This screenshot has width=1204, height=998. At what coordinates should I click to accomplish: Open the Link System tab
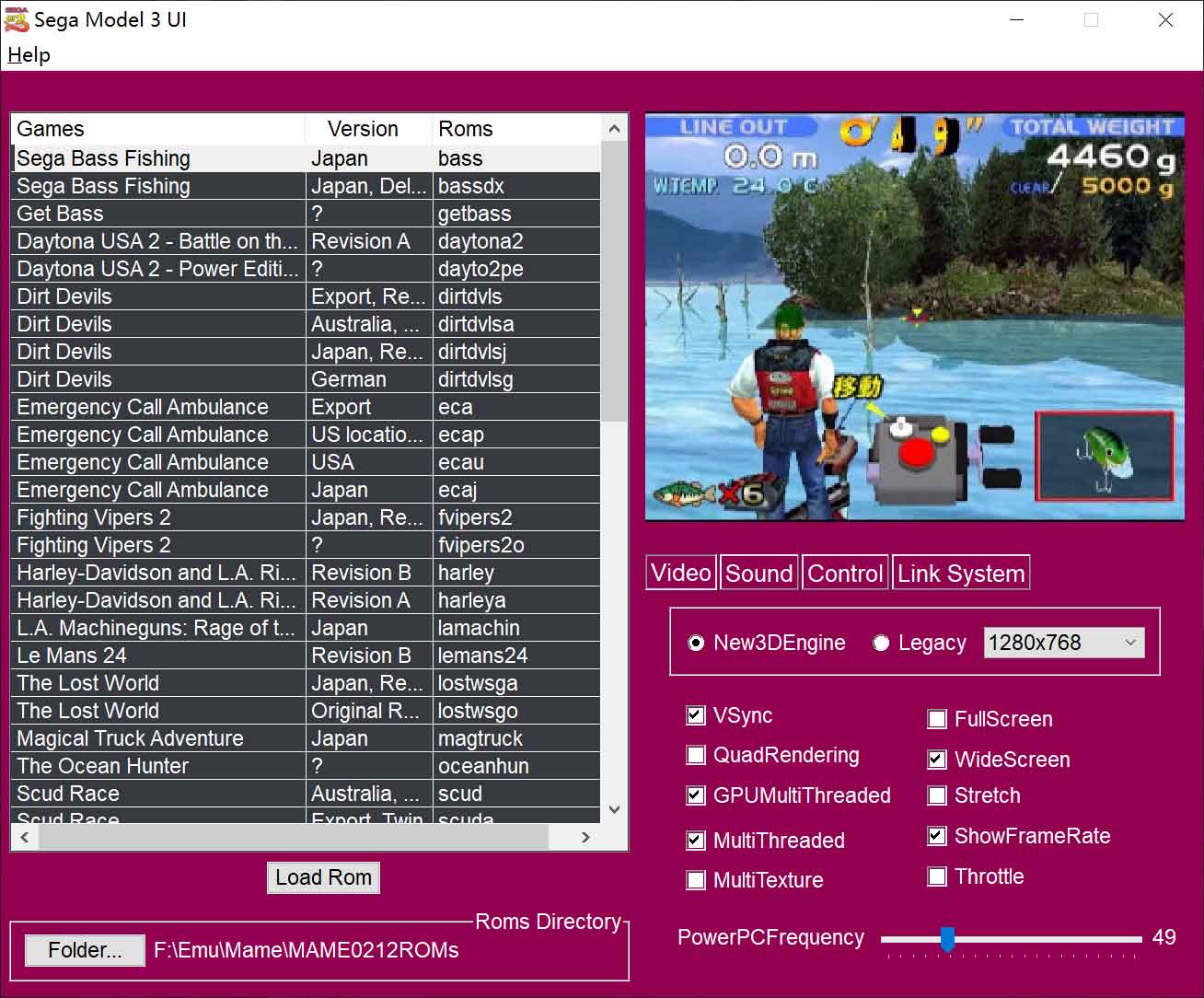point(960,573)
